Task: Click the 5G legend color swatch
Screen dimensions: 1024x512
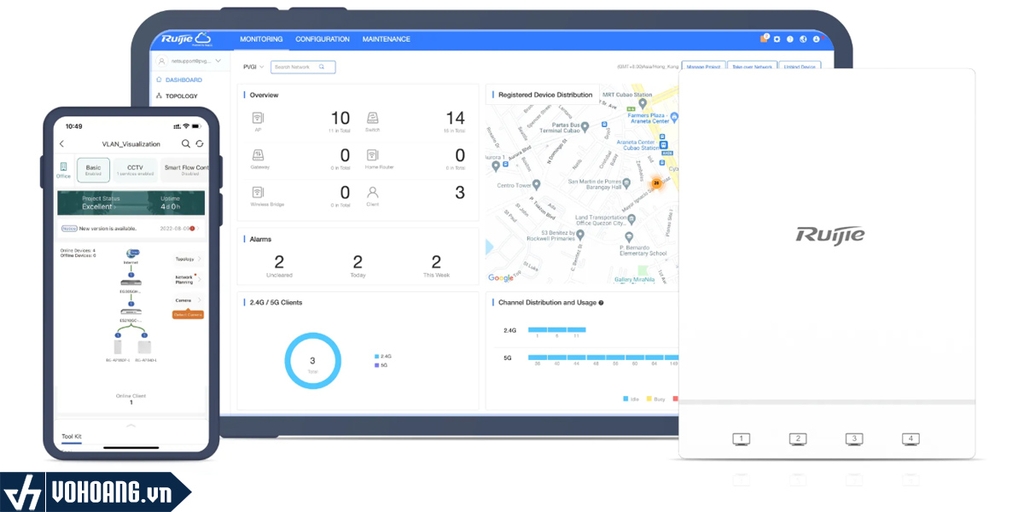Action: (377, 365)
